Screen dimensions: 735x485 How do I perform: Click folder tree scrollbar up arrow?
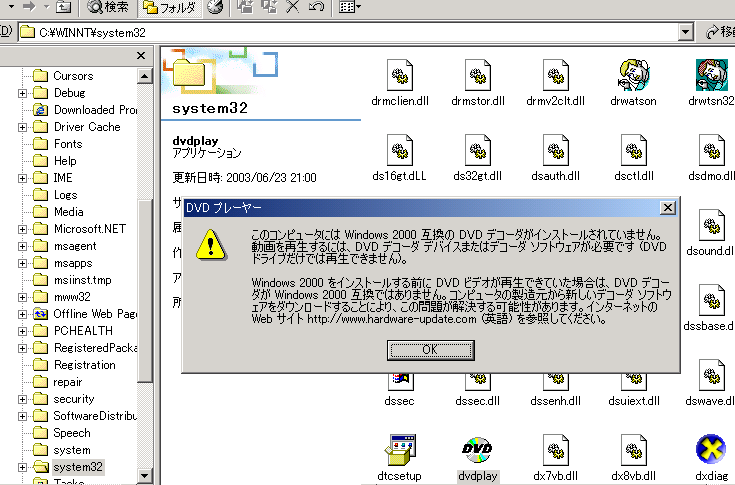click(x=145, y=76)
